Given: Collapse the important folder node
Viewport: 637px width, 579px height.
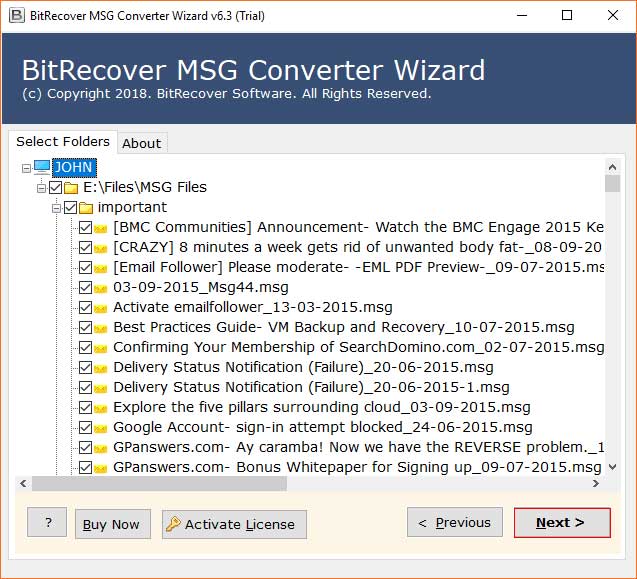Looking at the screenshot, I should pyautogui.click(x=56, y=208).
